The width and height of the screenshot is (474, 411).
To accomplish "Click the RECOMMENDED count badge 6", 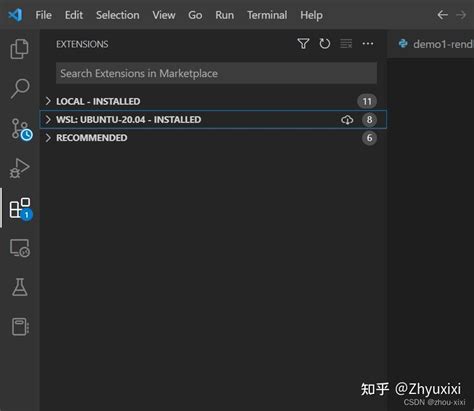I will tap(369, 138).
